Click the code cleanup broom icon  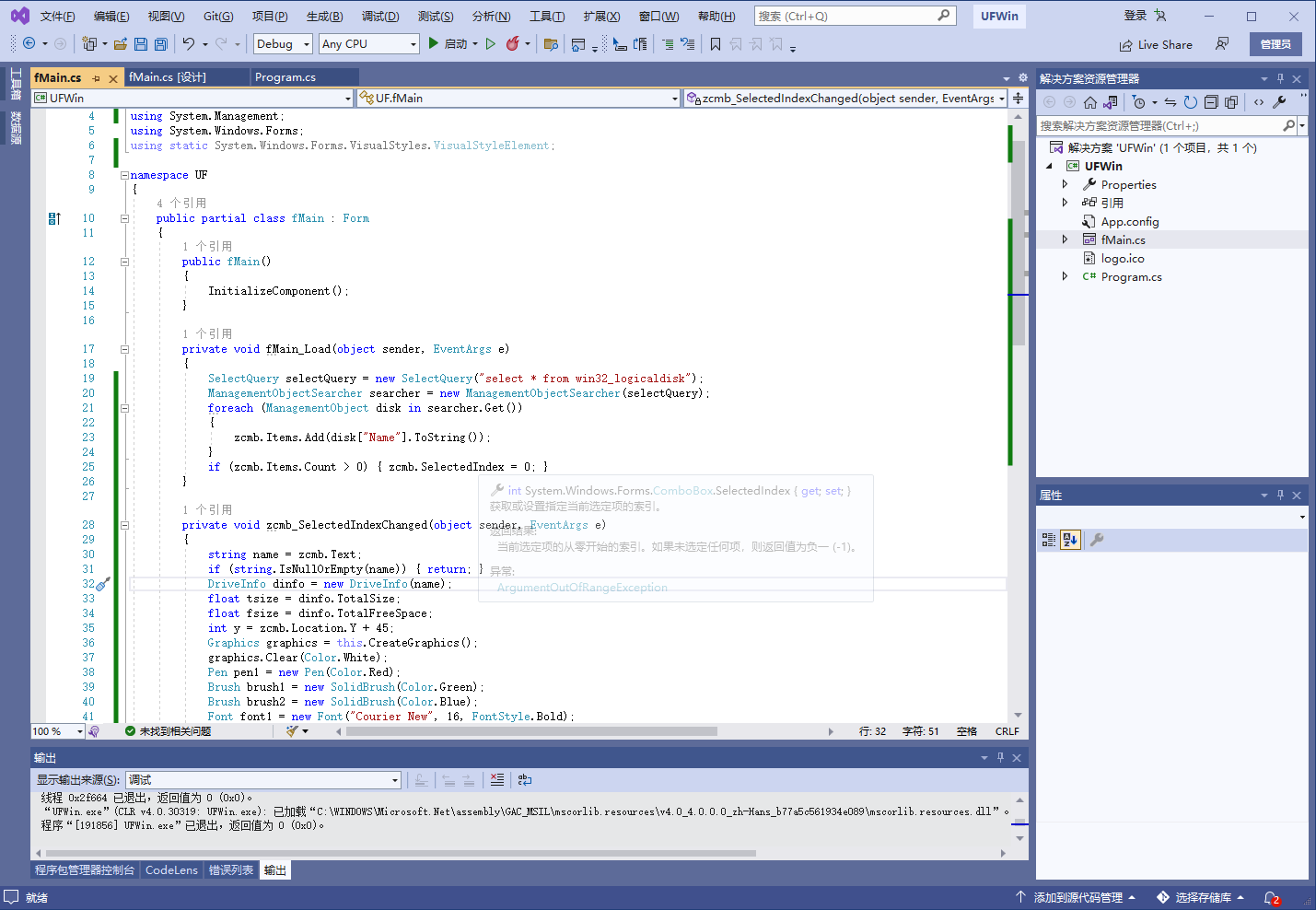pyautogui.click(x=292, y=731)
